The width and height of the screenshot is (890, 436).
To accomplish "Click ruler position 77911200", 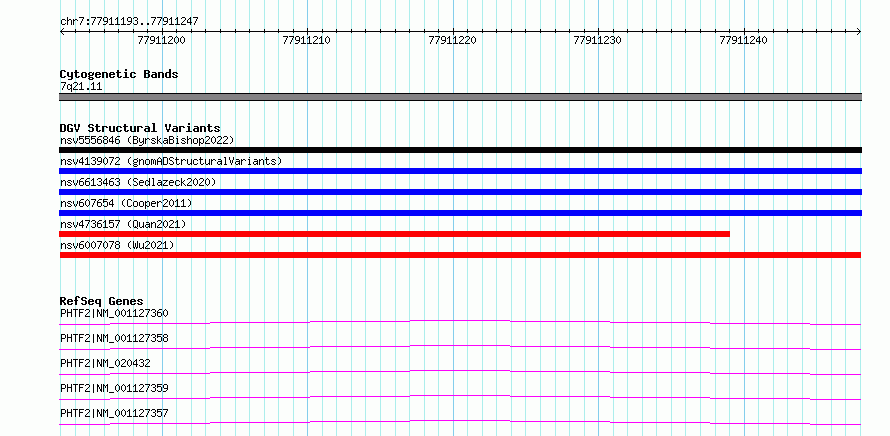I will [x=161, y=40].
